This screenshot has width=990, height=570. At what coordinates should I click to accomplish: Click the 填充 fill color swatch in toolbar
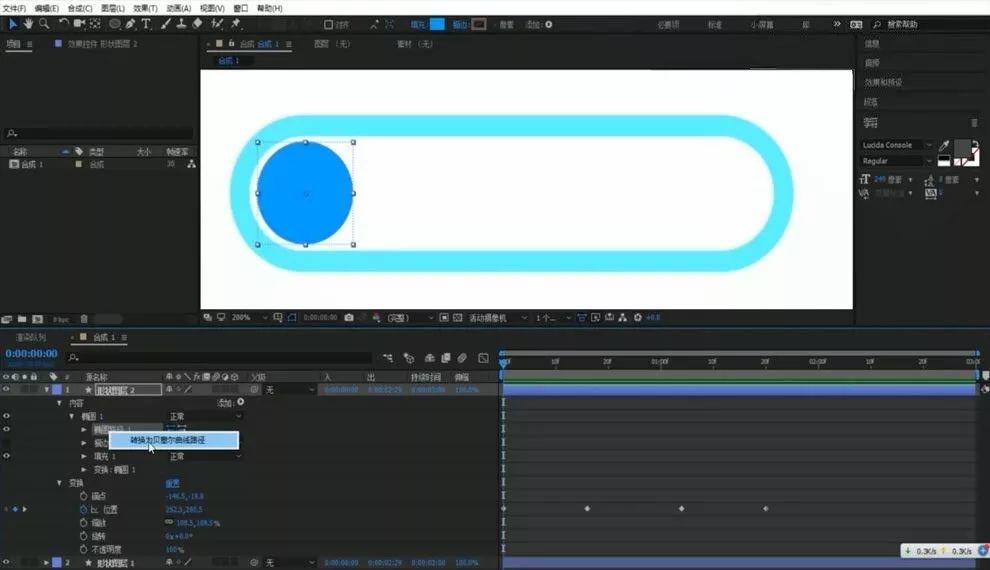(x=437, y=25)
